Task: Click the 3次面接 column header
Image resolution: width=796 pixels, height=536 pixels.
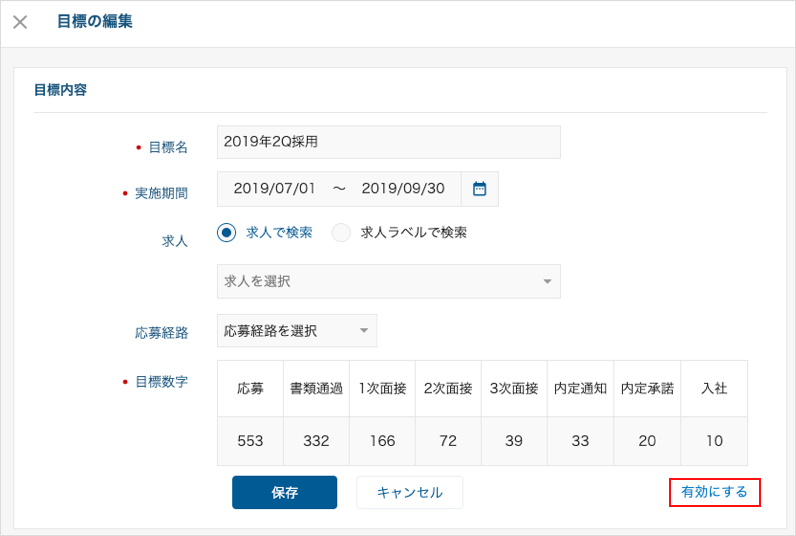Action: click(x=514, y=389)
